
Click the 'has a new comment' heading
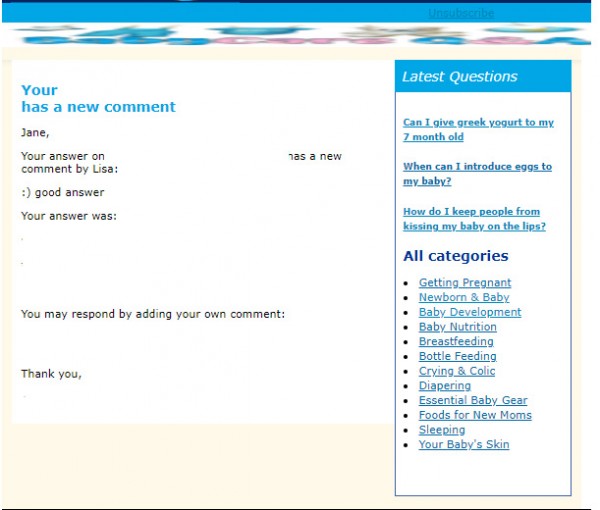pos(98,107)
